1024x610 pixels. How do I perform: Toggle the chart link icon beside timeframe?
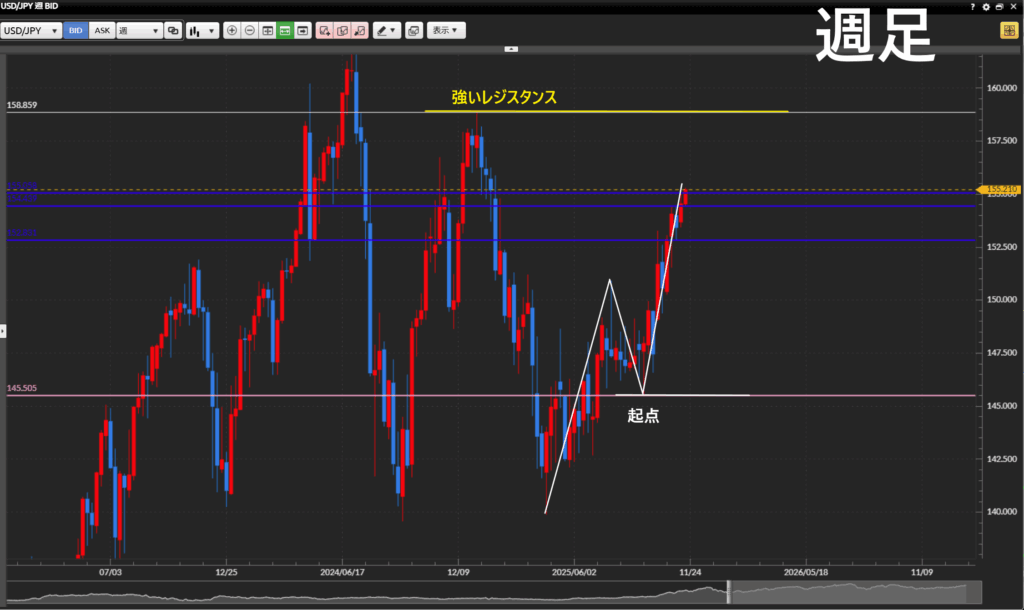173,31
